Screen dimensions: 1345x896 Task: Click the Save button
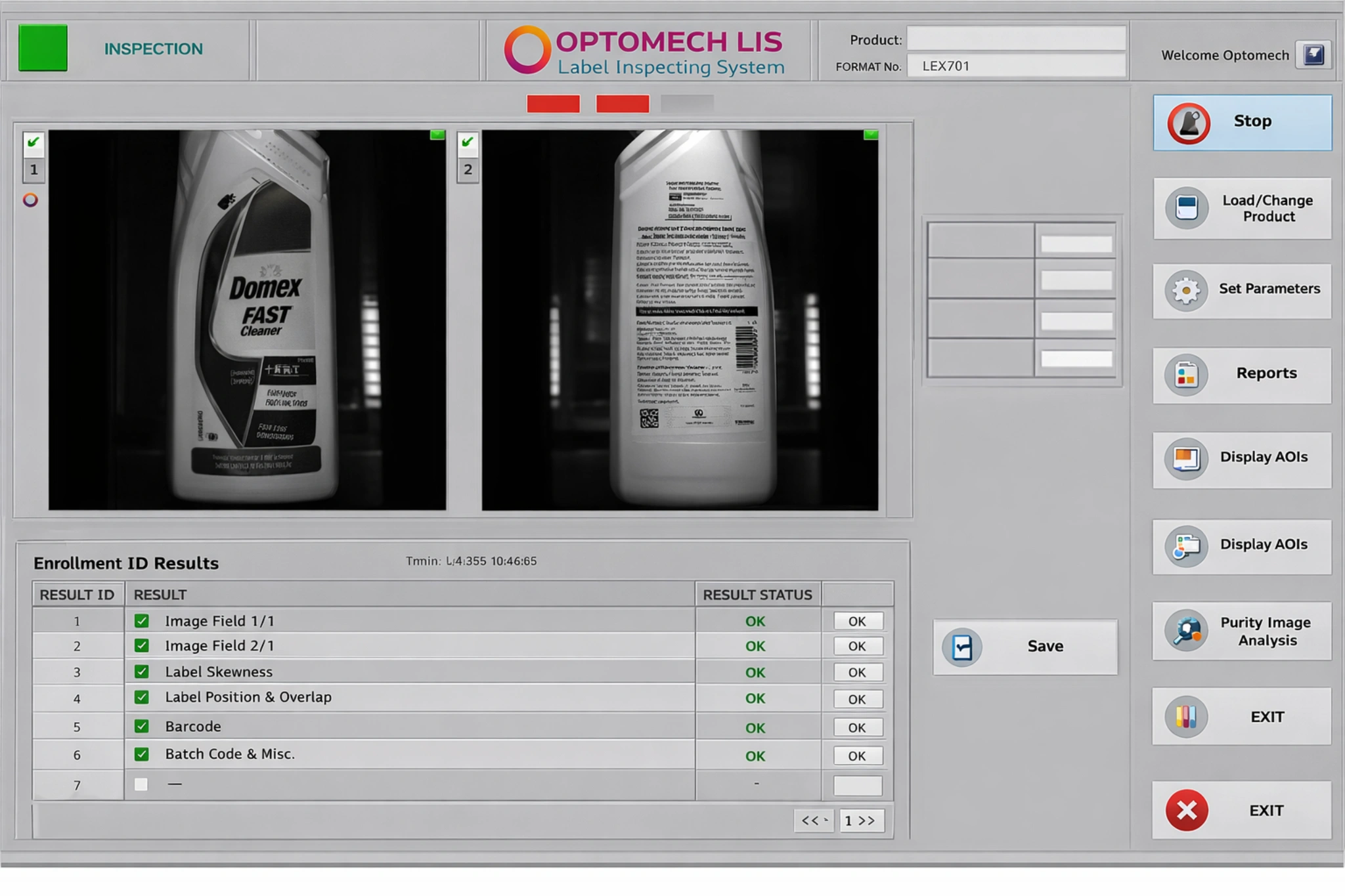click(1025, 647)
